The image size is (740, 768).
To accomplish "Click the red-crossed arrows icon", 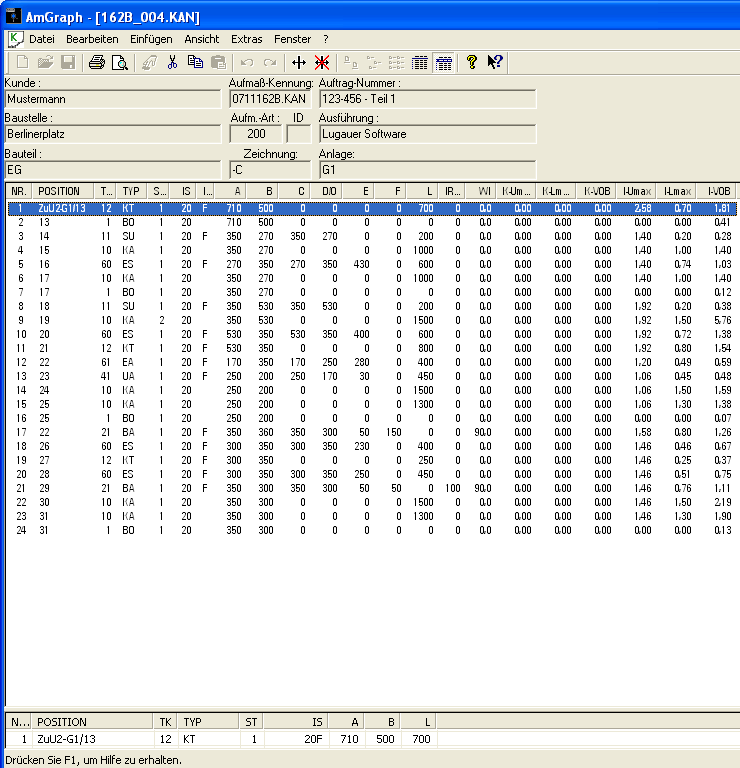I will (x=322, y=62).
